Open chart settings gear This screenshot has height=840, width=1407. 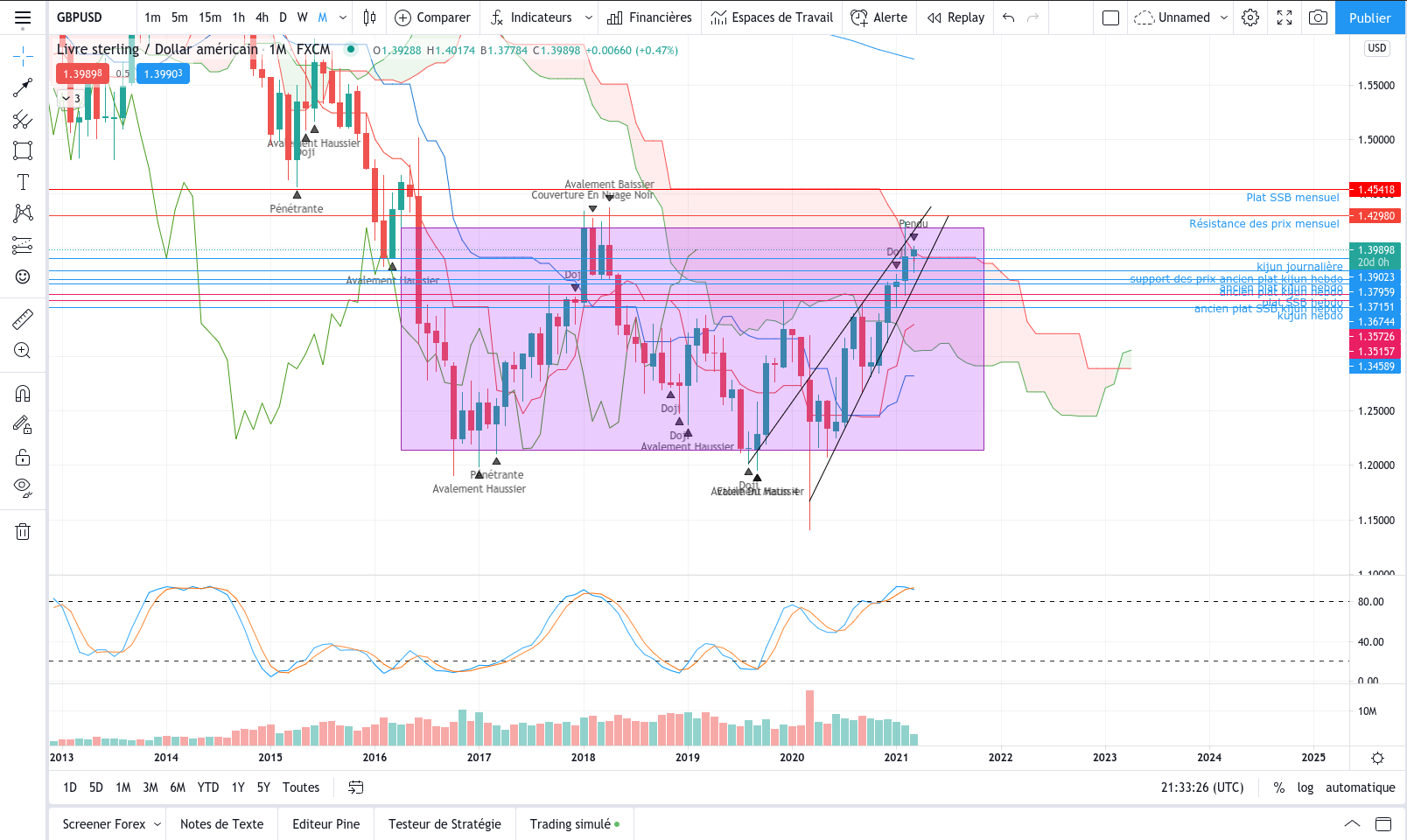1250,17
